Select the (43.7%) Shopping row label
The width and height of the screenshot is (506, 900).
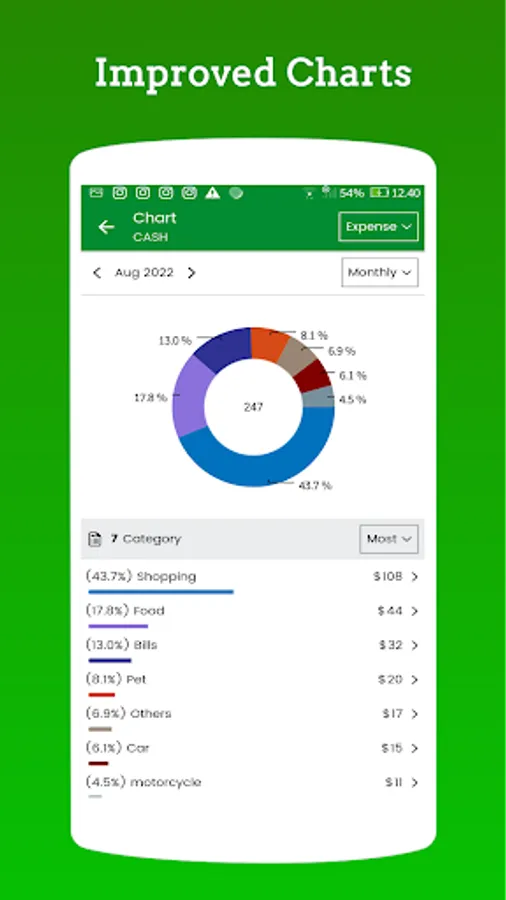pos(141,576)
